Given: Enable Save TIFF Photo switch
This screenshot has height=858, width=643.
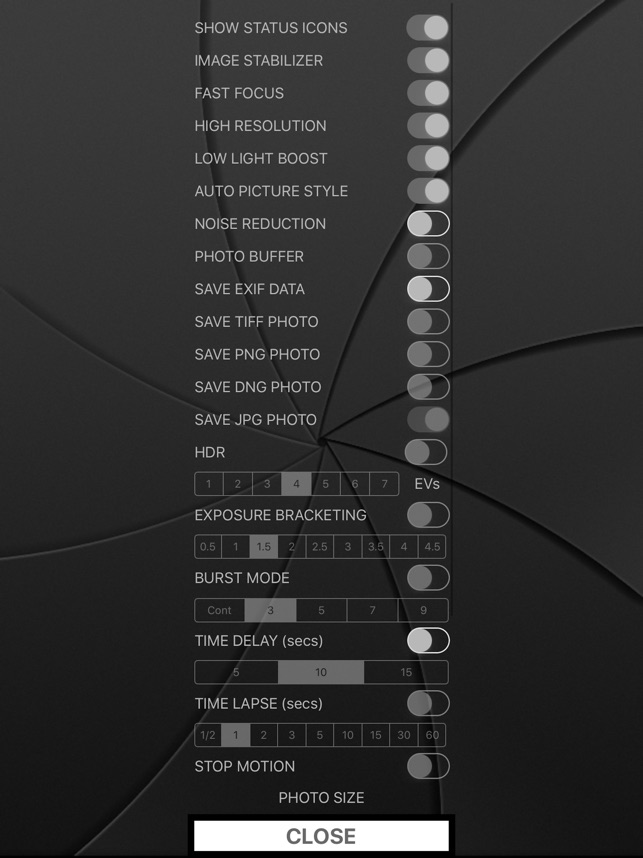Looking at the screenshot, I should pos(428,322).
